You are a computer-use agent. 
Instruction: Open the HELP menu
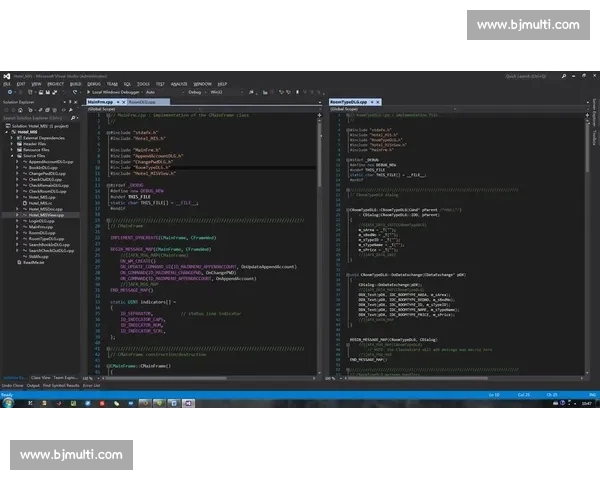(x=222, y=84)
